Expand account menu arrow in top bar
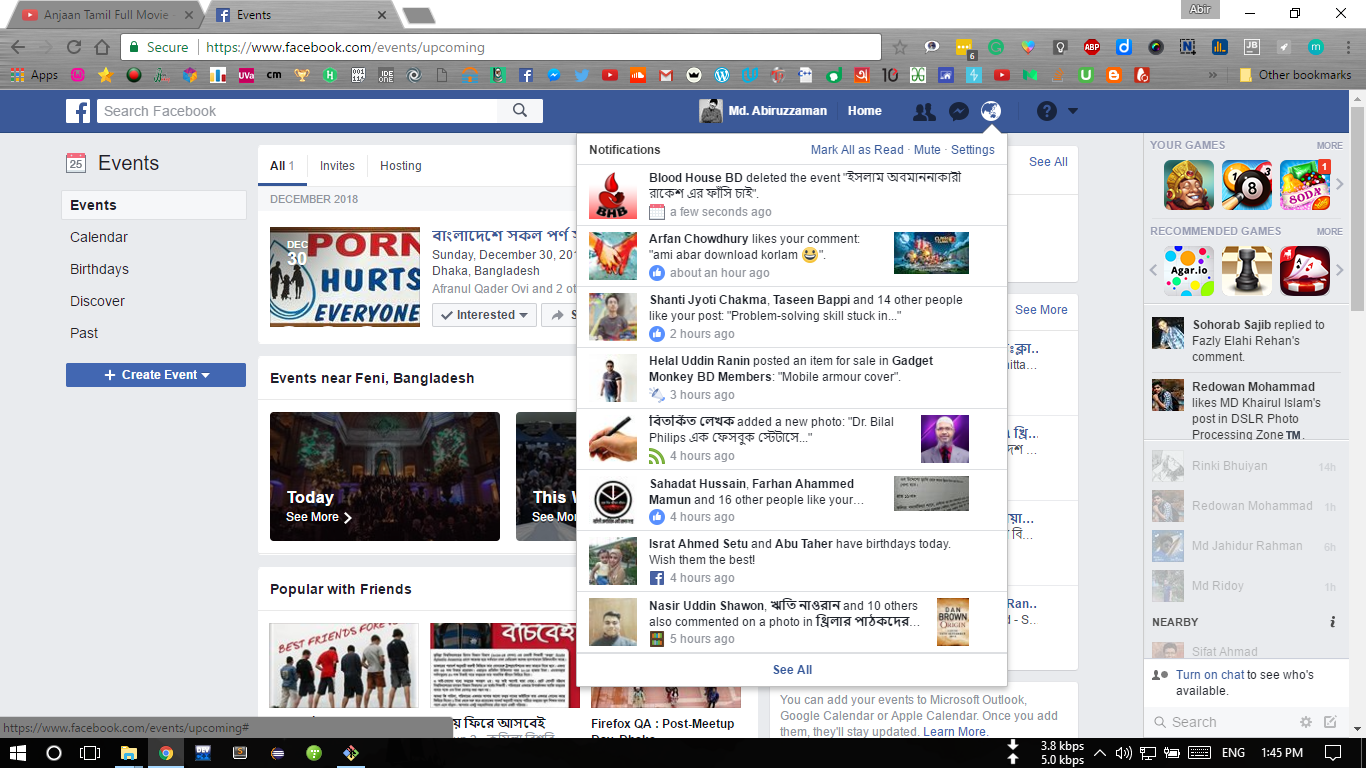1366x768 pixels. [1072, 112]
